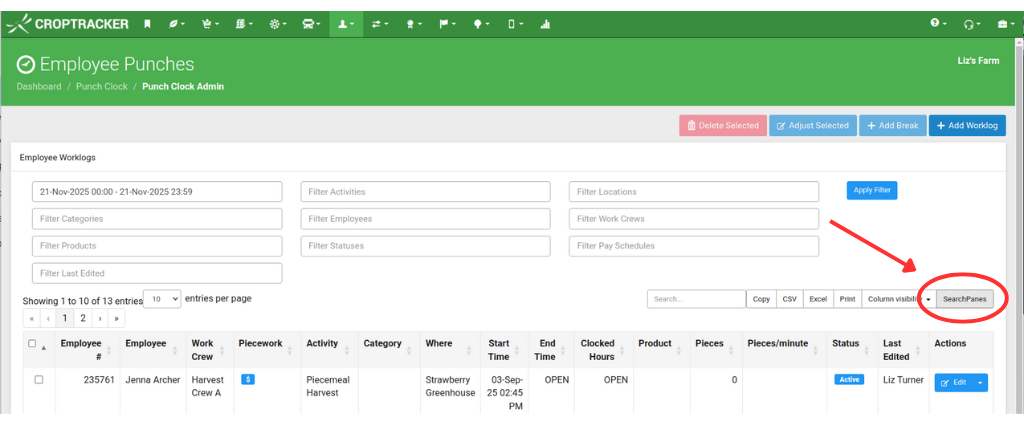1024x425 pixels.
Task: Click the blue piecework dollar badge
Action: pos(247,380)
